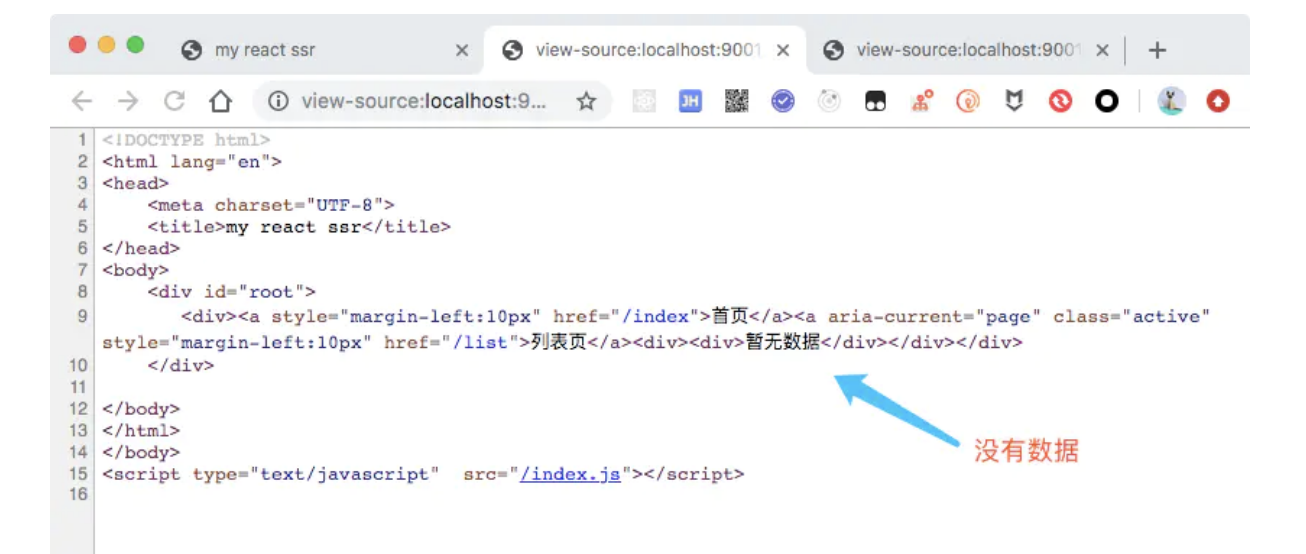Open a new tab with plus button
The height and width of the screenshot is (554, 1306).
(1157, 50)
